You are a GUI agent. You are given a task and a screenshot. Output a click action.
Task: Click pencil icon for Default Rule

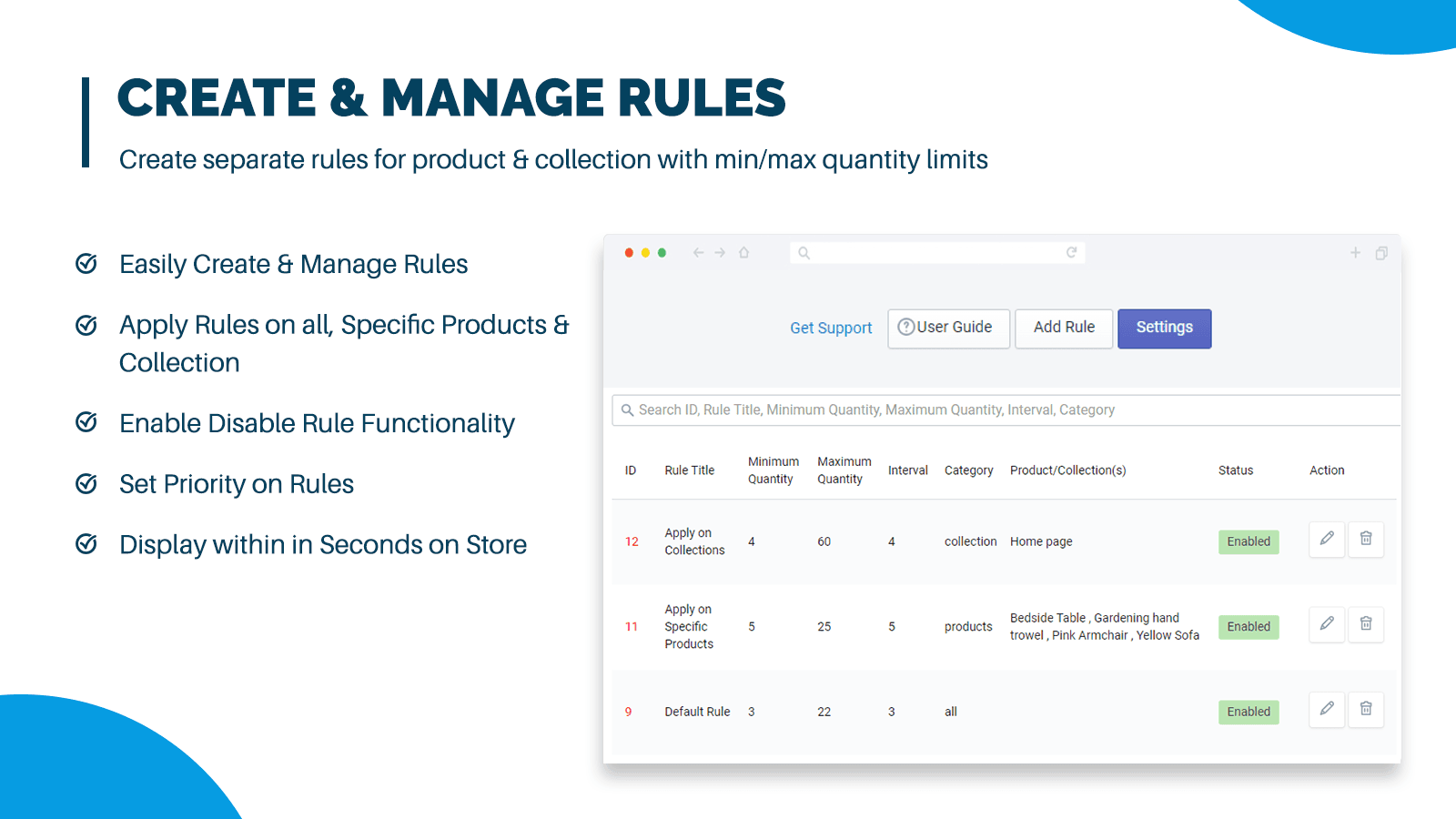click(x=1327, y=709)
